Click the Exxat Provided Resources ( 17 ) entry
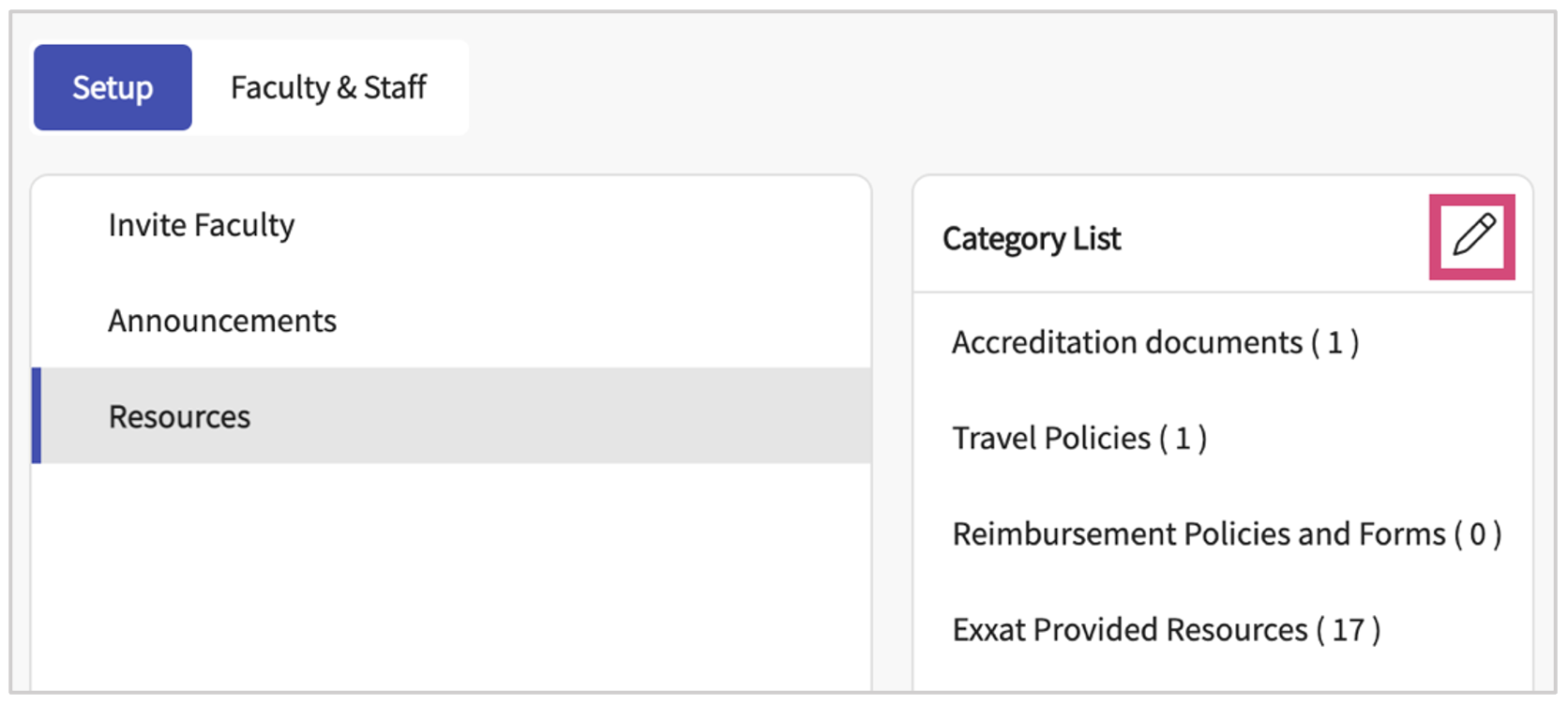 (x=1166, y=629)
